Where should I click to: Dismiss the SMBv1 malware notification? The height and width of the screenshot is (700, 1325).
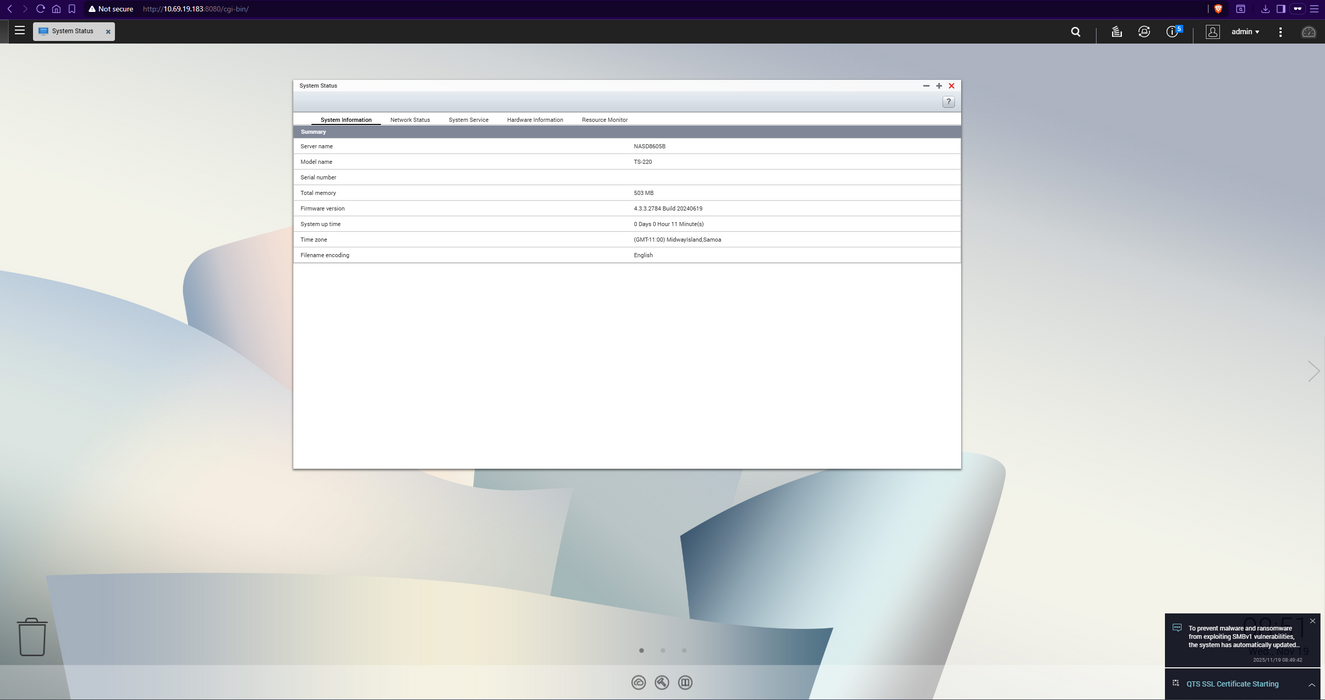[1313, 621]
